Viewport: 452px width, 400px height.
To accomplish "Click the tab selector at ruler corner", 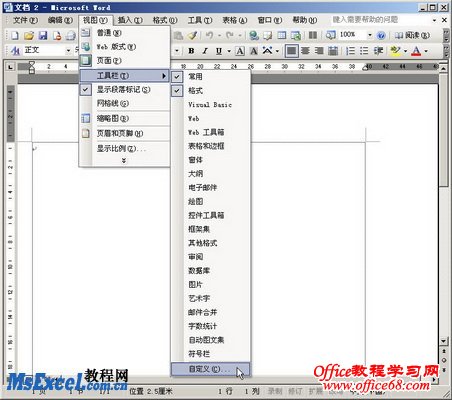I will coord(11,67).
